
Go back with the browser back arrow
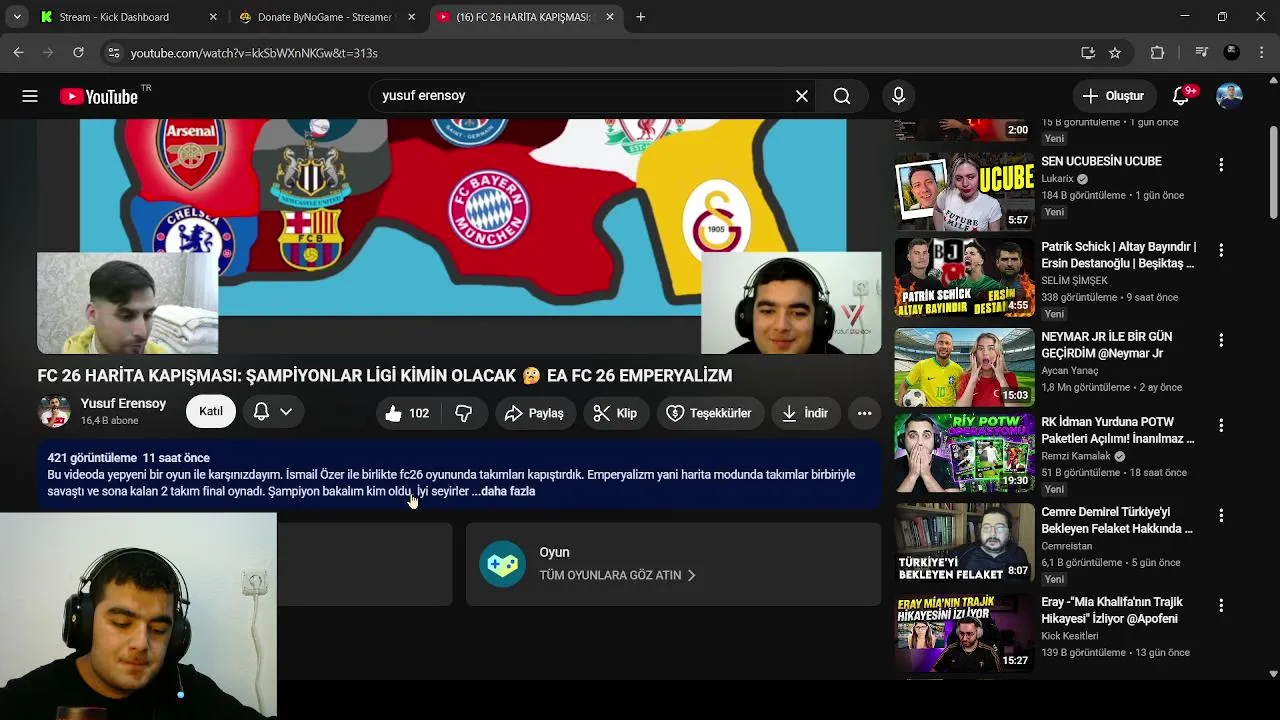pos(19,52)
